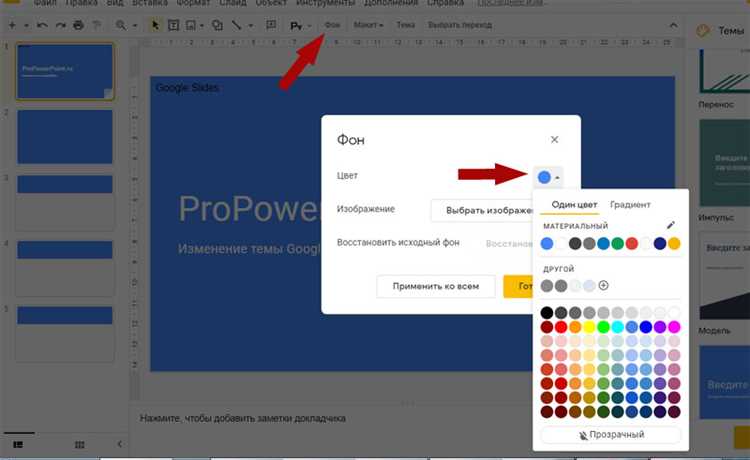The height and width of the screenshot is (460, 750).
Task: Open the Справка menu
Action: click(x=445, y=3)
